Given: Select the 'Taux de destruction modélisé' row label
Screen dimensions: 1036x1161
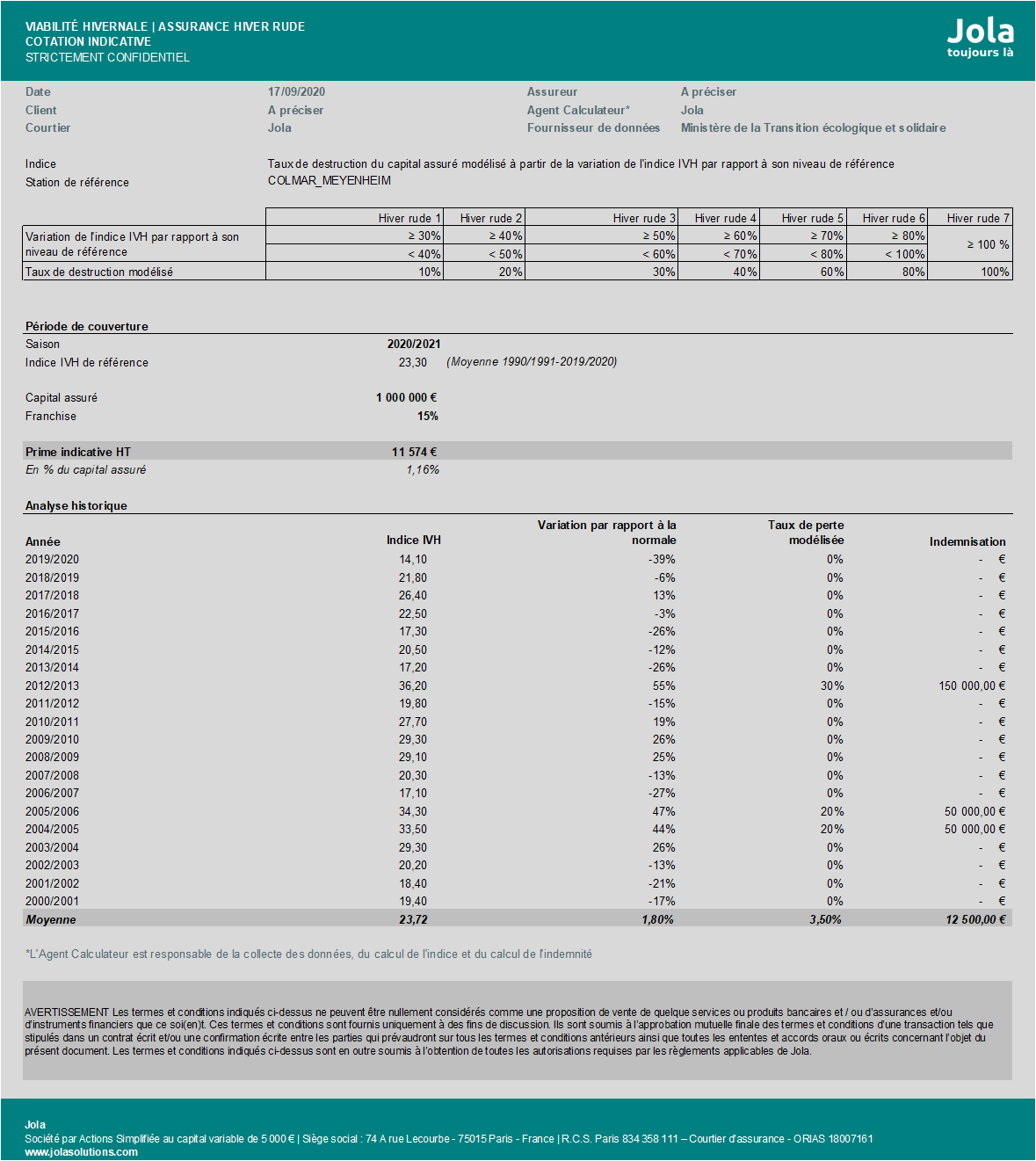Looking at the screenshot, I should point(99,272).
